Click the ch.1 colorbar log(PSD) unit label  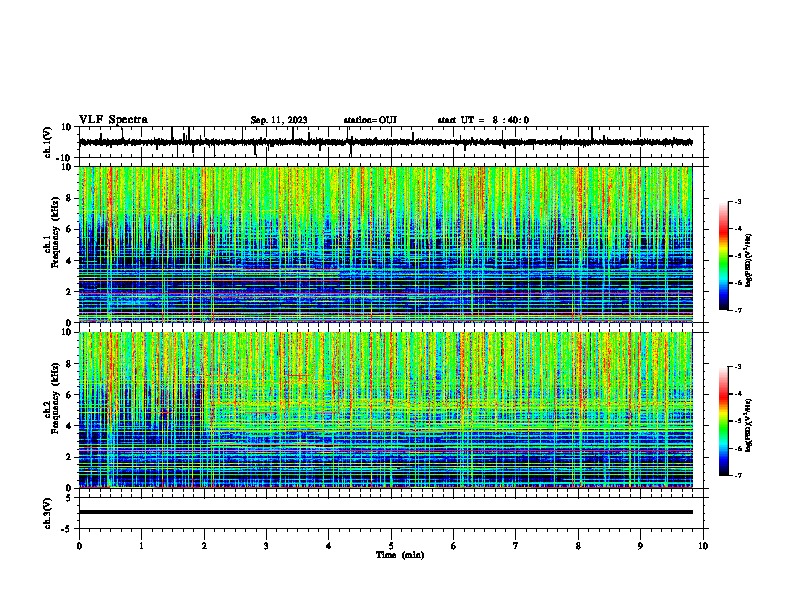pos(748,260)
